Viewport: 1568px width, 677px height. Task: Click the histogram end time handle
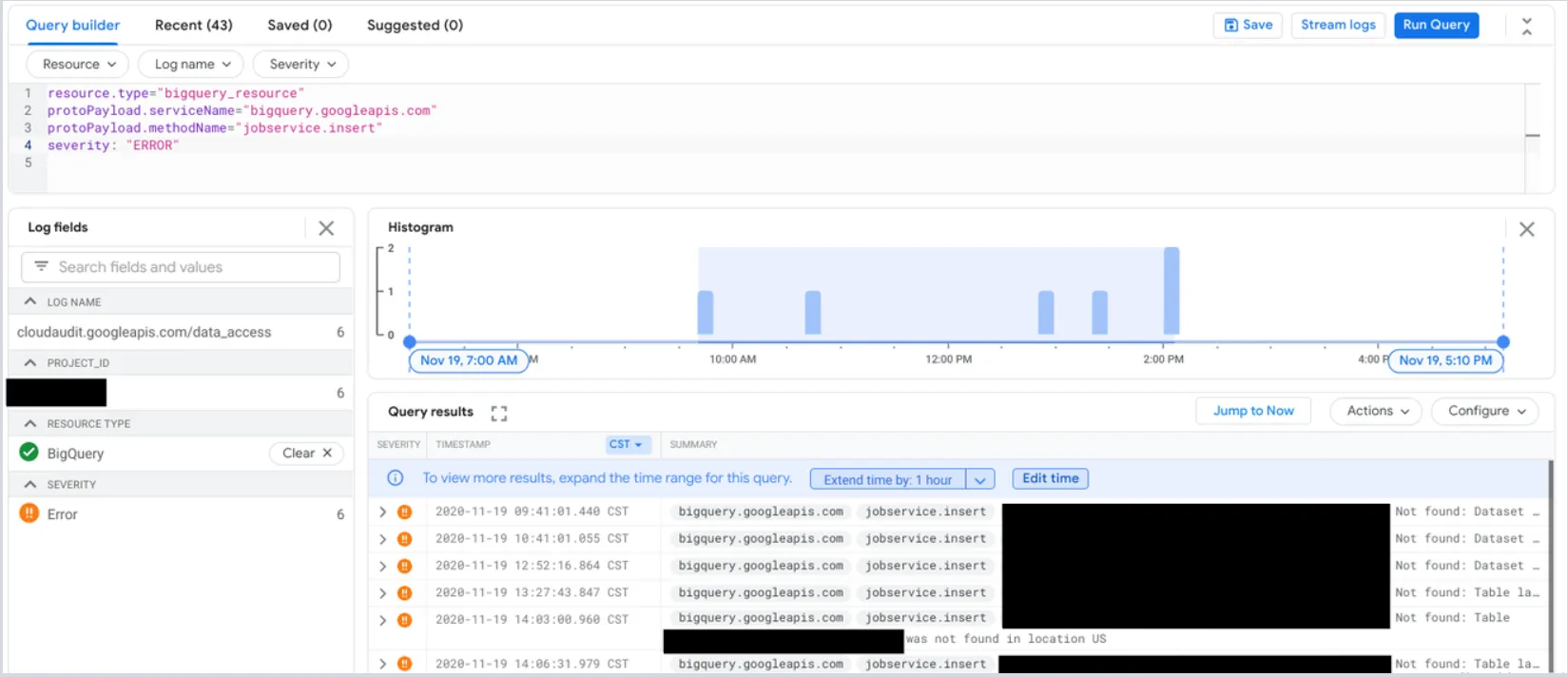(1503, 341)
